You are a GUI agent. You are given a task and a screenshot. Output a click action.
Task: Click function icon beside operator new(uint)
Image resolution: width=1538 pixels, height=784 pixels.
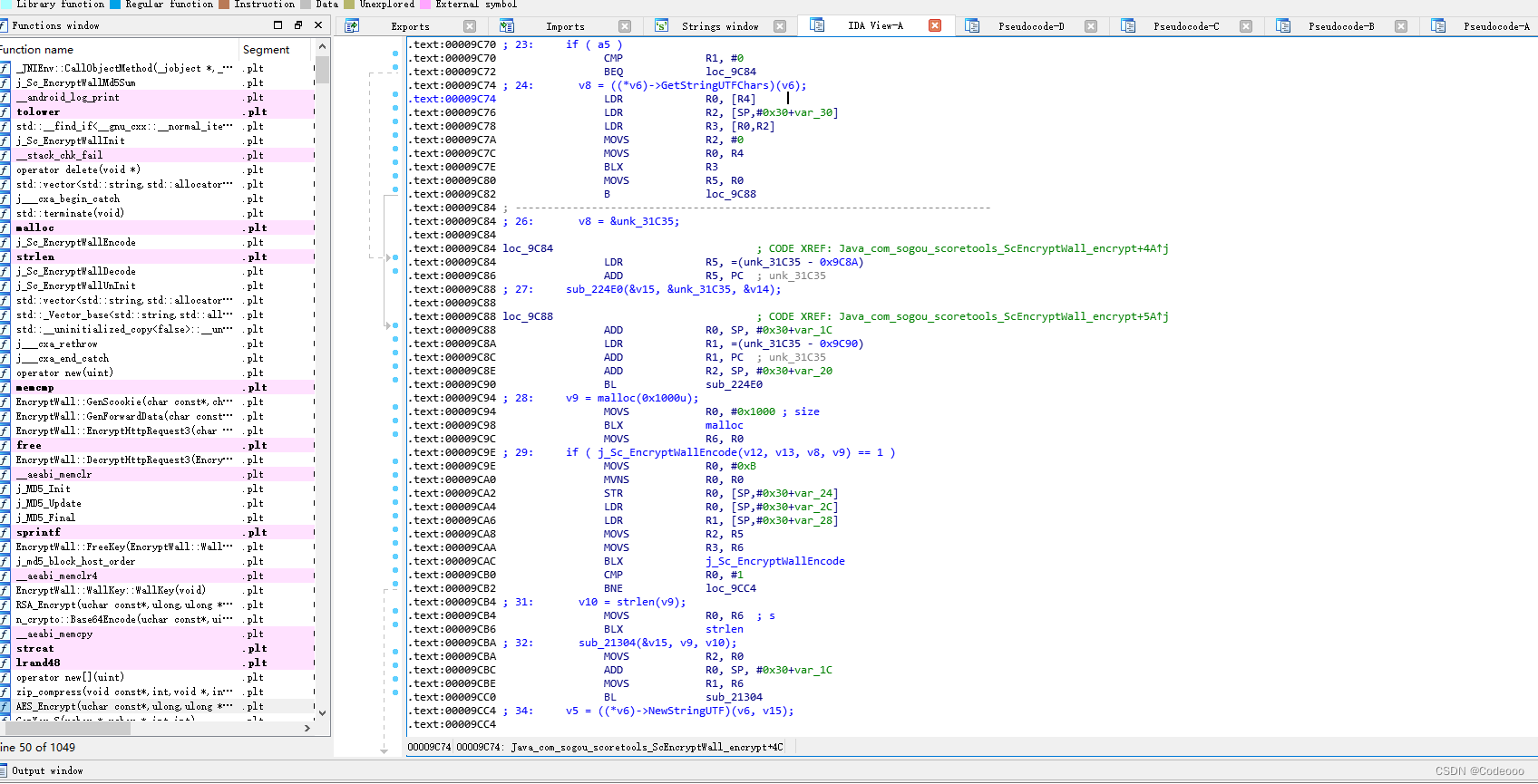(x=5, y=373)
